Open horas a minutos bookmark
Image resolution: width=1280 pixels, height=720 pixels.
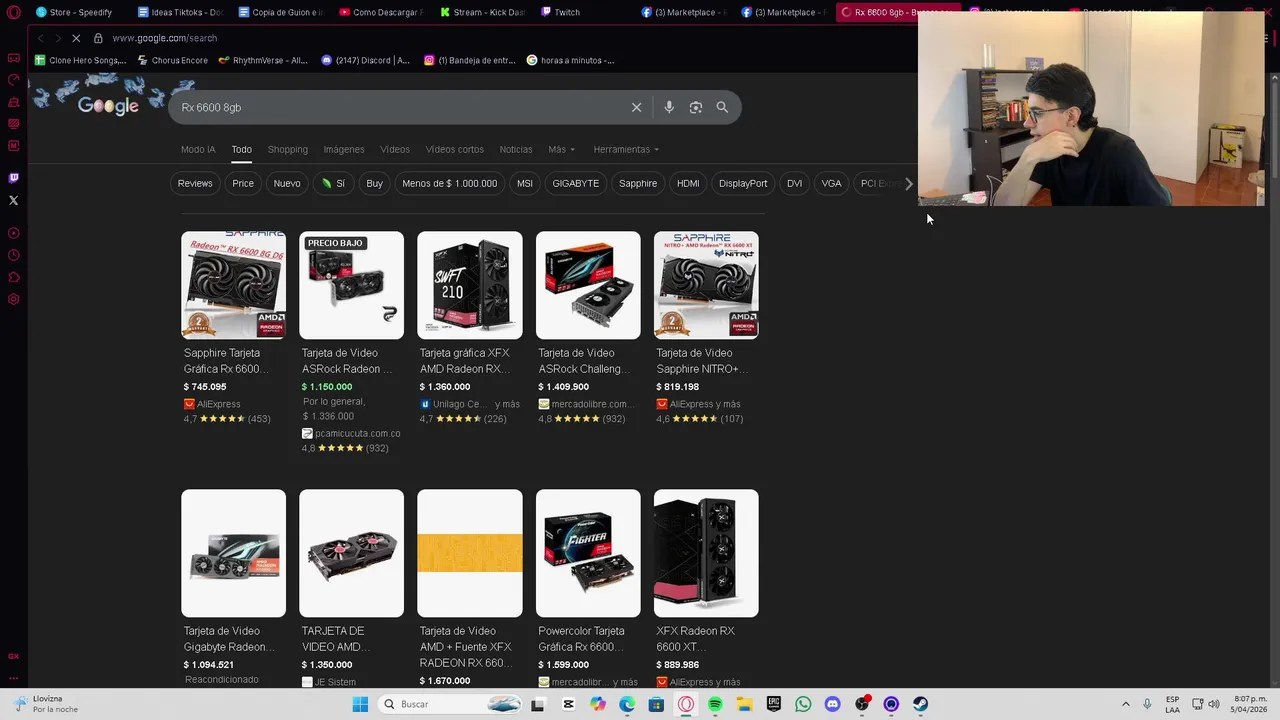[570, 60]
